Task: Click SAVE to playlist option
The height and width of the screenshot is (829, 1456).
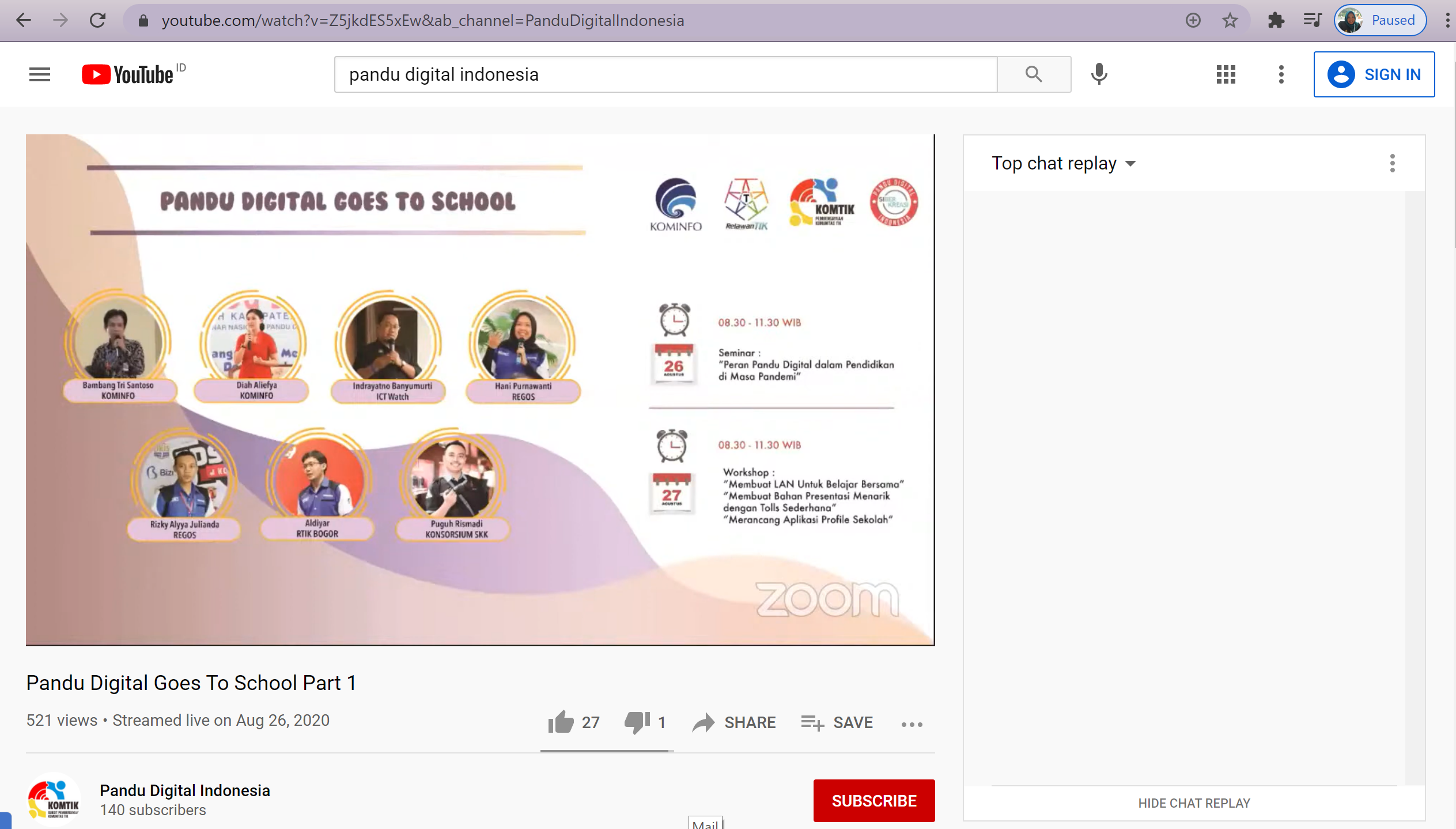Action: 837,722
